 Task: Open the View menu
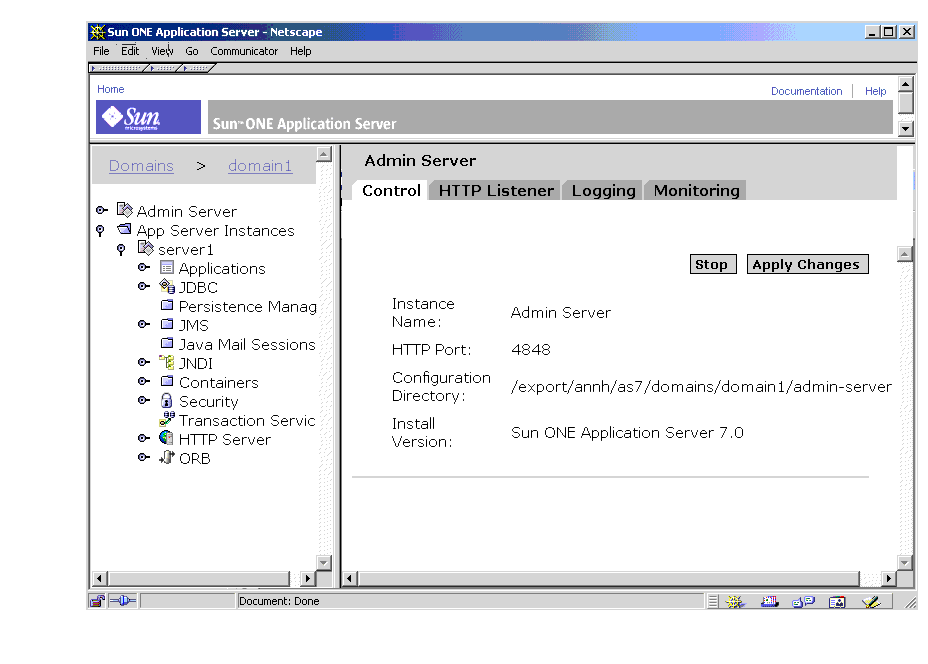point(162,51)
